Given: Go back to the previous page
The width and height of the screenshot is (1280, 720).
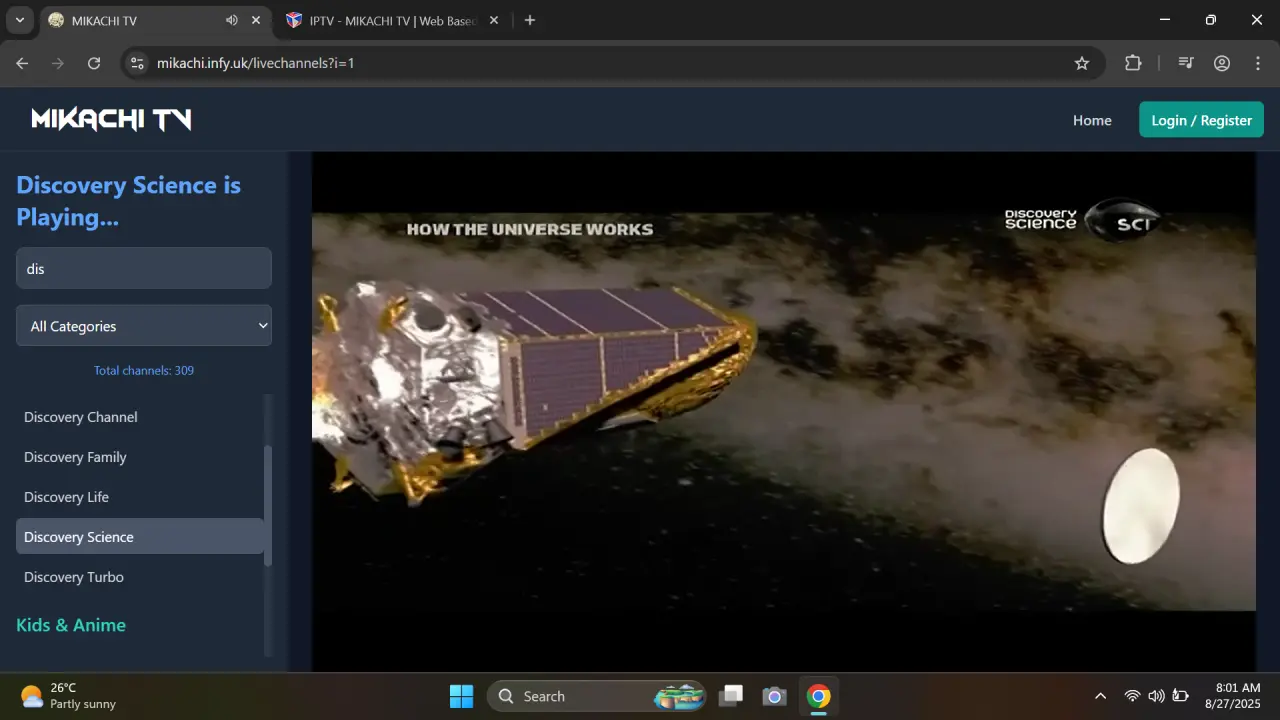Looking at the screenshot, I should (x=22, y=63).
